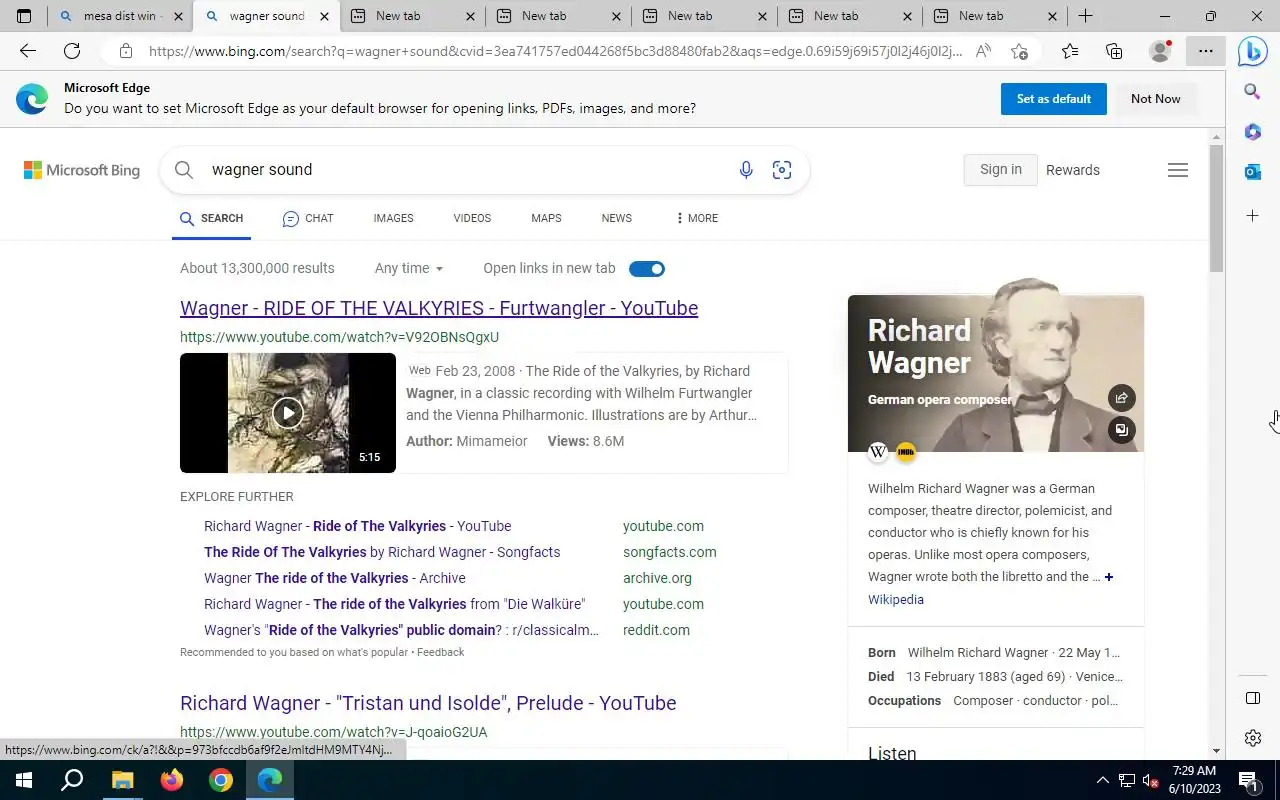Open the Rewards link
Screen dimensions: 1280x800
coord(1073,170)
